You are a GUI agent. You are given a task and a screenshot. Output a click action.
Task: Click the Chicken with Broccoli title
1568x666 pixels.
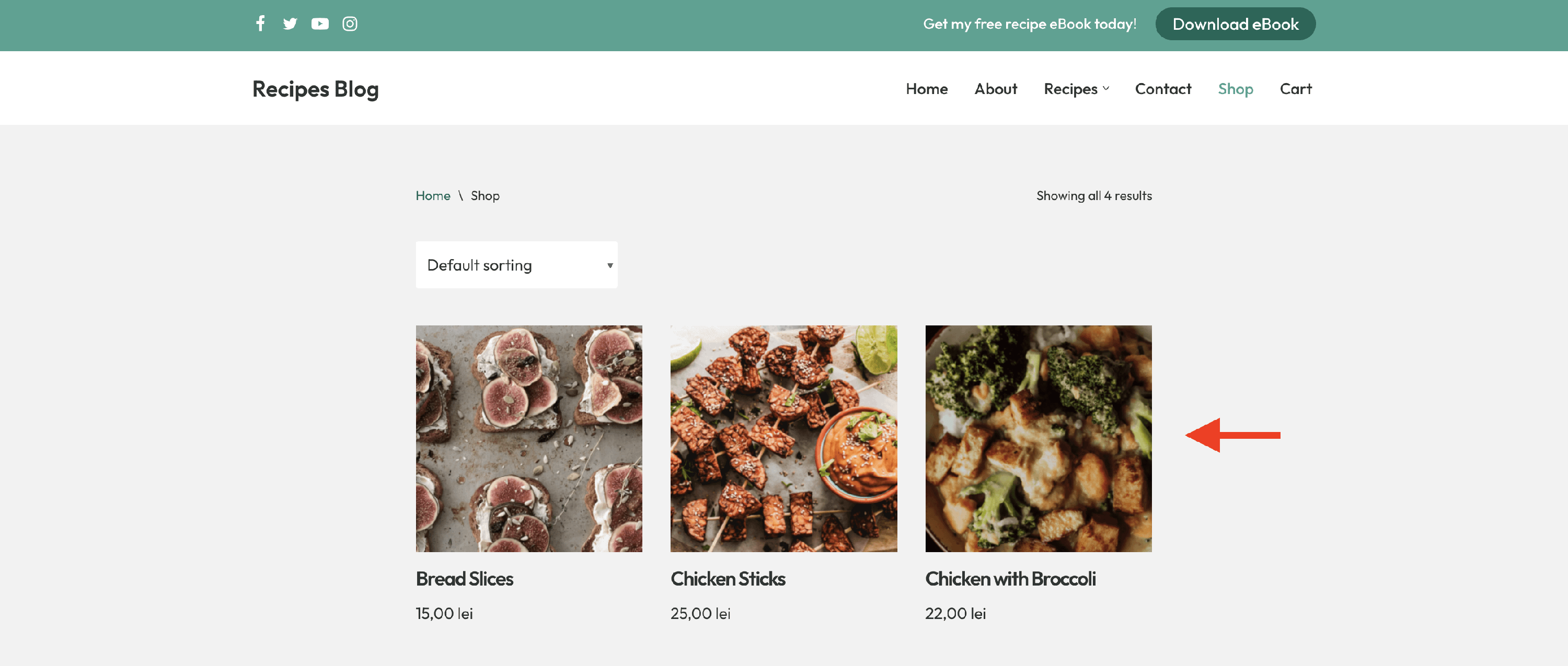tap(1010, 578)
